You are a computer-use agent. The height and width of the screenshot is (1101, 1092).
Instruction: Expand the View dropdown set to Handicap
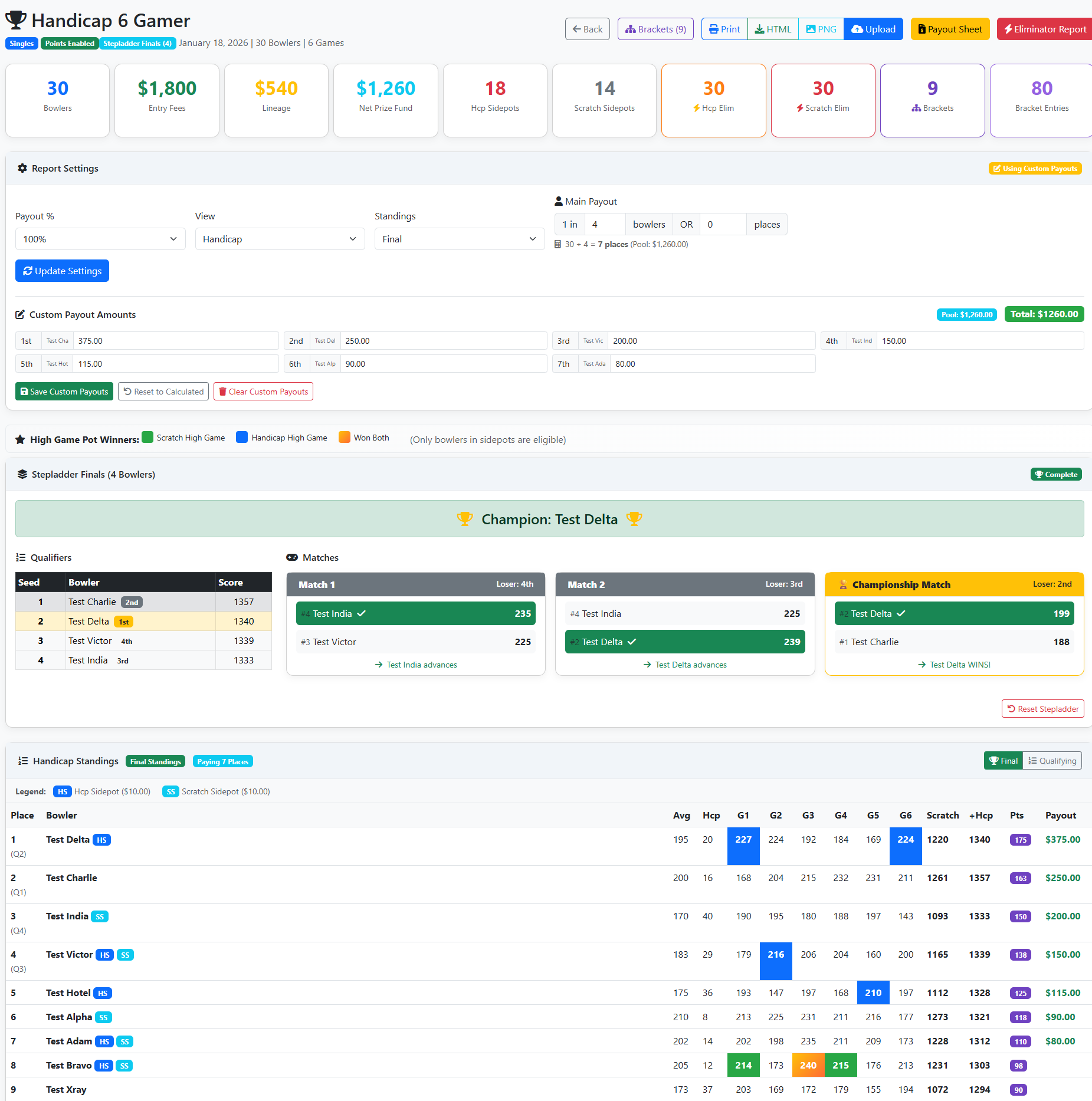point(280,239)
